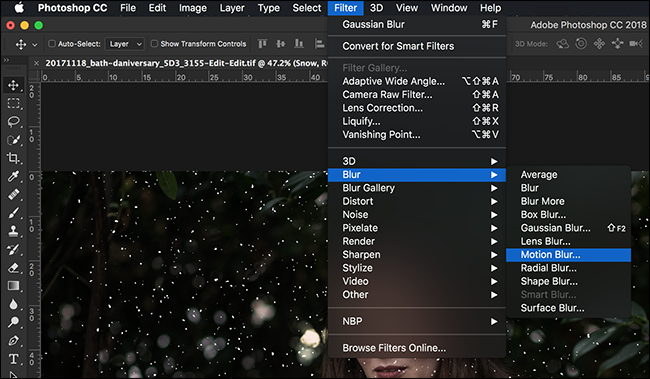Choose Gaussian Blur in Blur submenu
Image resolution: width=650 pixels, height=379 pixels.
(x=568, y=228)
